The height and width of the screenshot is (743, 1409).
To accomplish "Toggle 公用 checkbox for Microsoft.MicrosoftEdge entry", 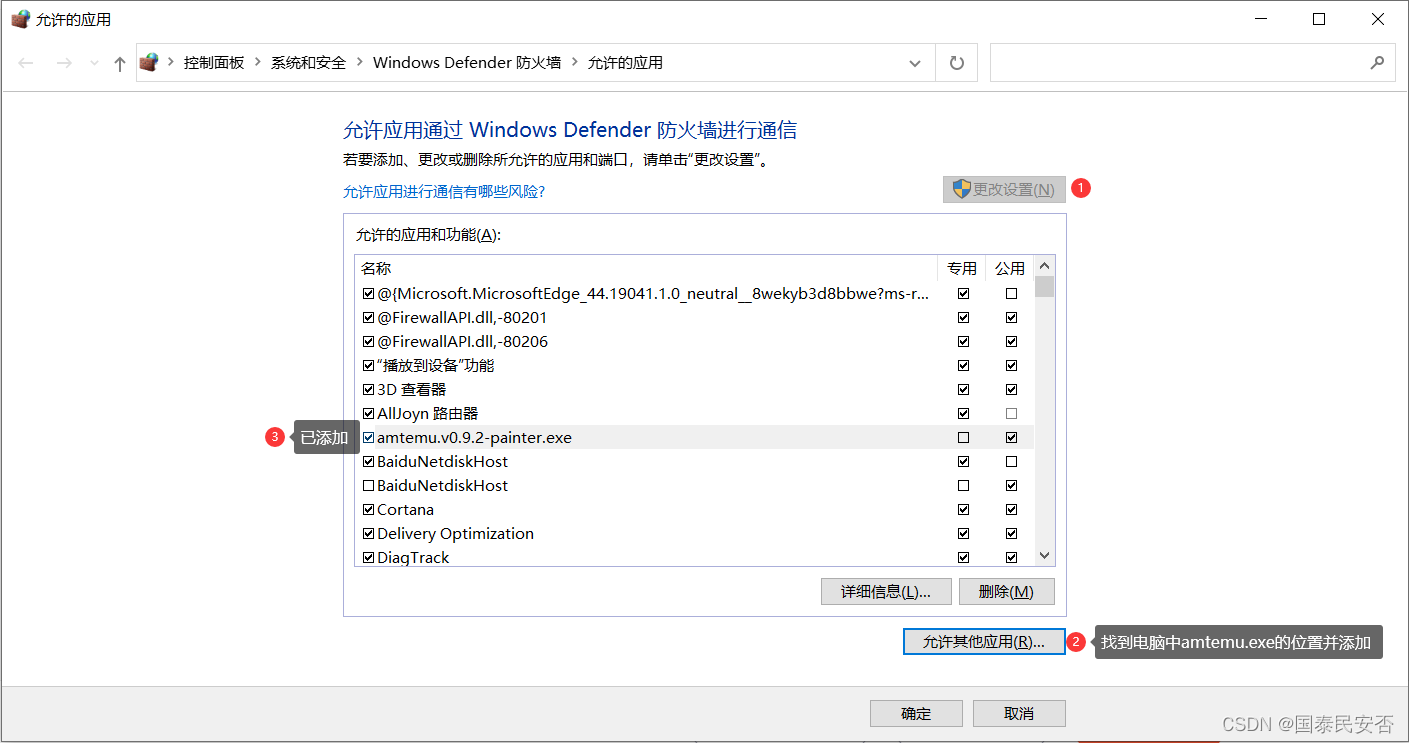I will pos(1011,293).
